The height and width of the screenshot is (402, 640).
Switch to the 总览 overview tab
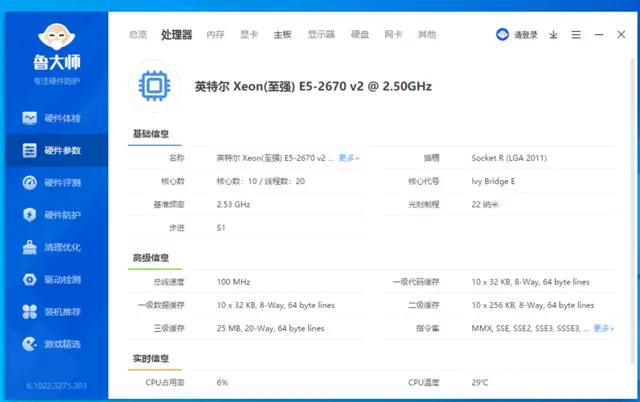[138, 35]
